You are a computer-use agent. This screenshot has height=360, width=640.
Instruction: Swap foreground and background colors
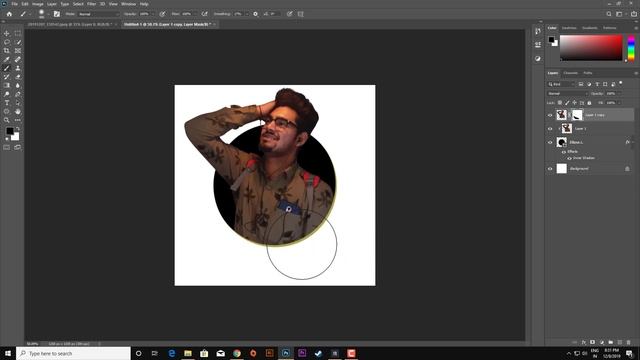coord(18,129)
